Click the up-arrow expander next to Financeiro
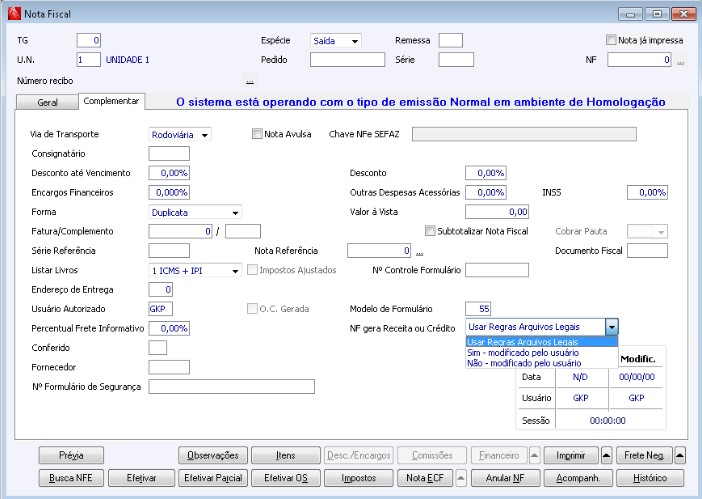The width and height of the screenshot is (702, 499). tap(535, 456)
